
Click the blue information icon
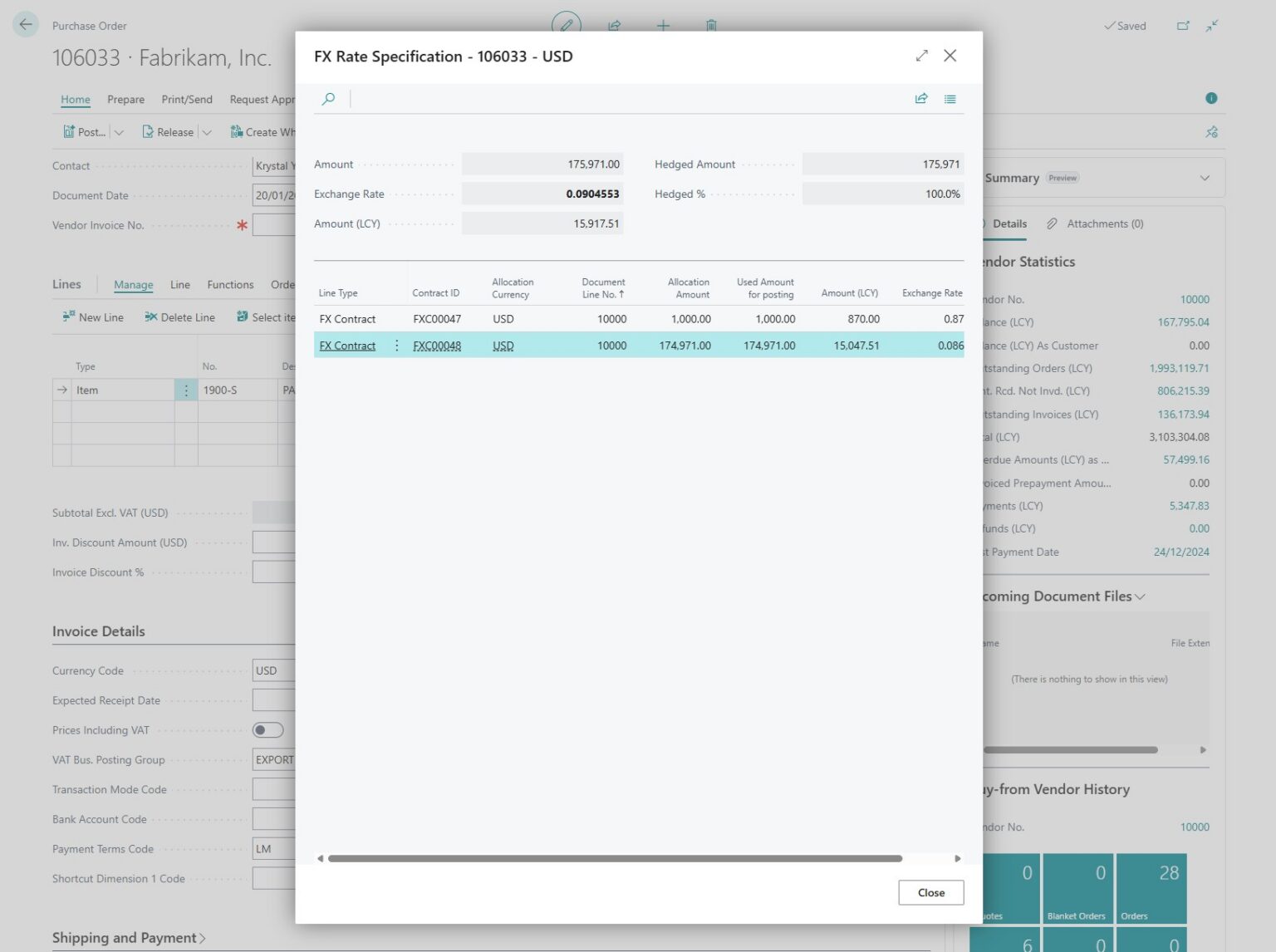point(1211,98)
